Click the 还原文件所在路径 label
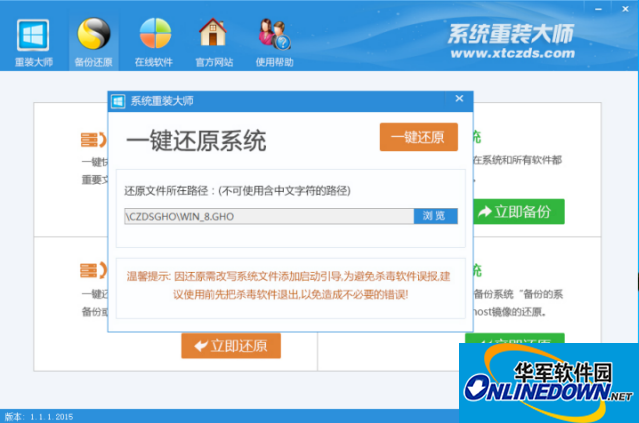This screenshot has height=423, width=639. click(x=237, y=191)
